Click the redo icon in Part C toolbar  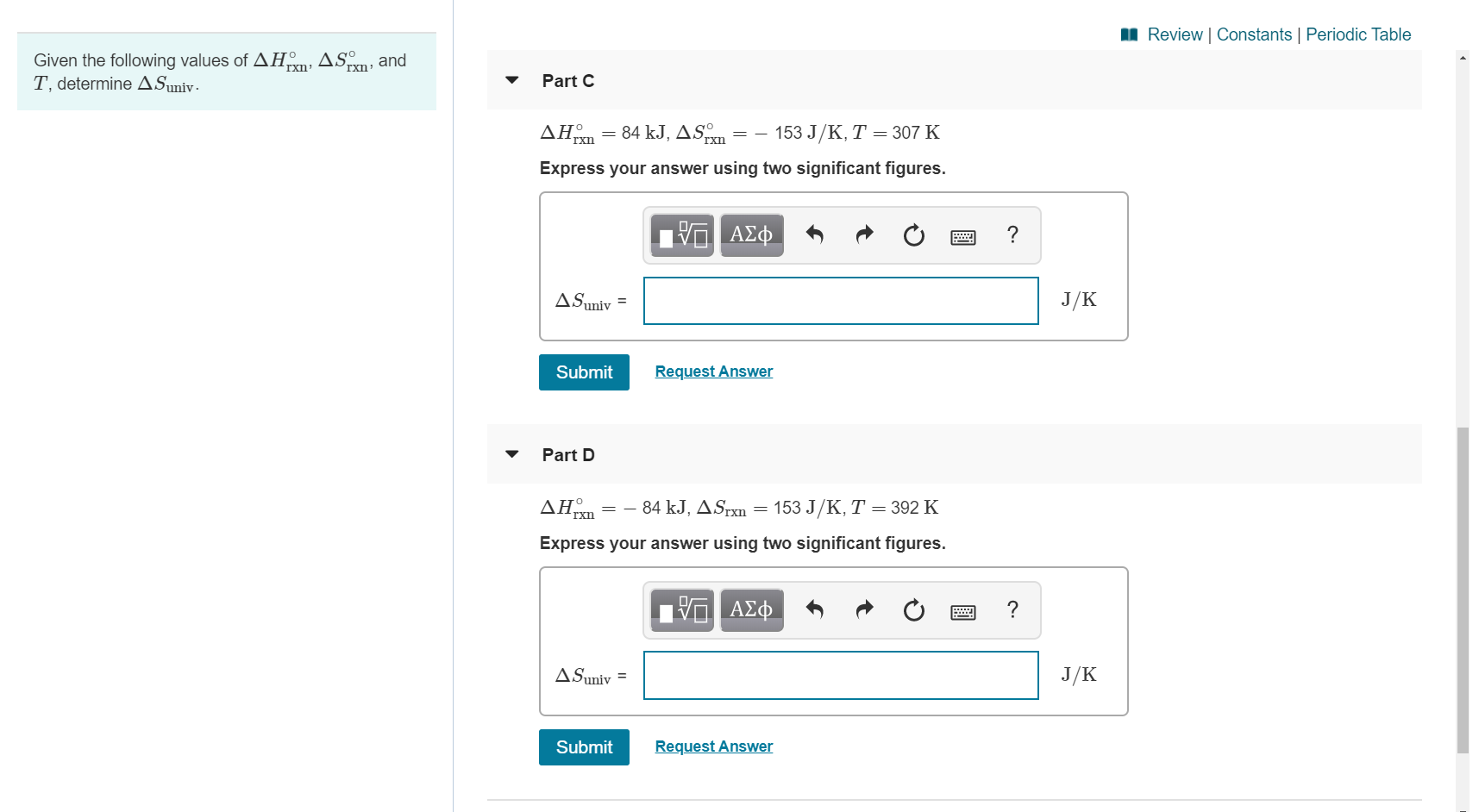click(x=864, y=234)
